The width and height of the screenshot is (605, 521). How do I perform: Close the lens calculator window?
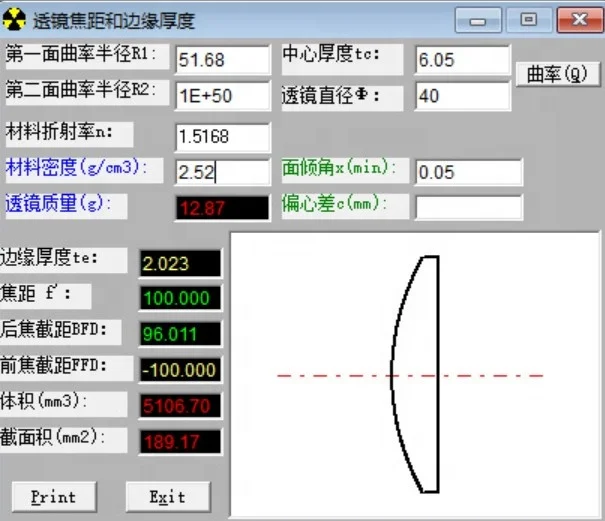[x=580, y=20]
